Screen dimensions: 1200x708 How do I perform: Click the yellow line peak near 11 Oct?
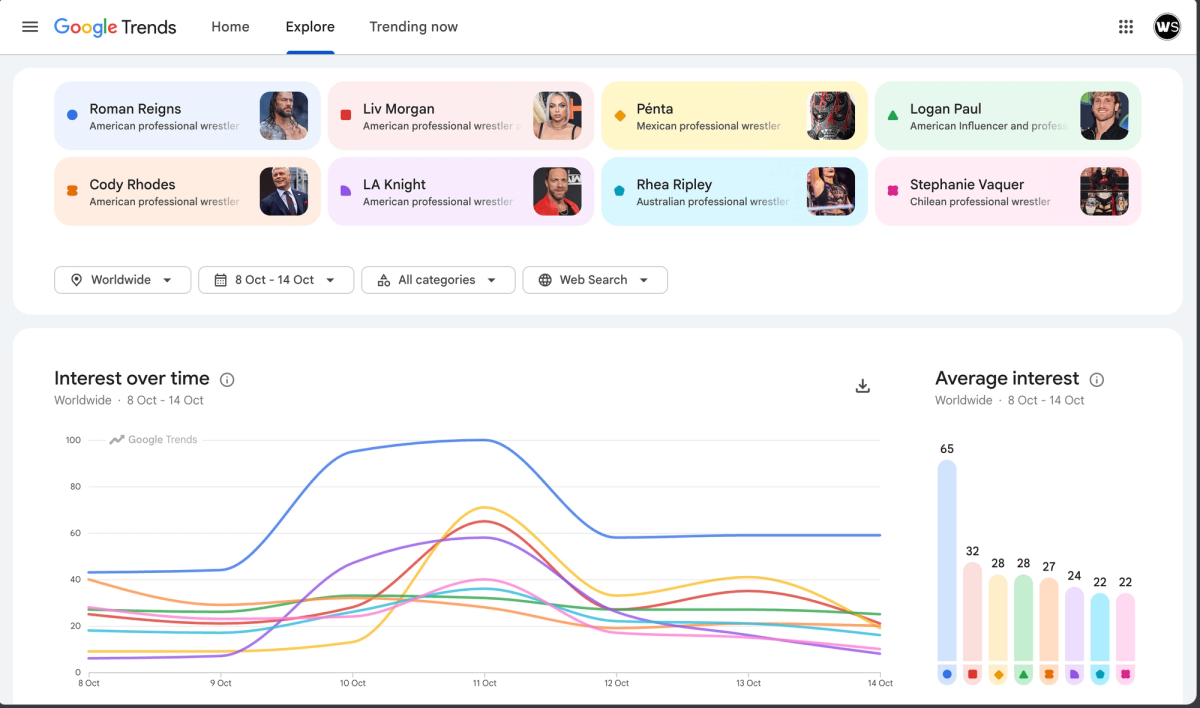[484, 507]
